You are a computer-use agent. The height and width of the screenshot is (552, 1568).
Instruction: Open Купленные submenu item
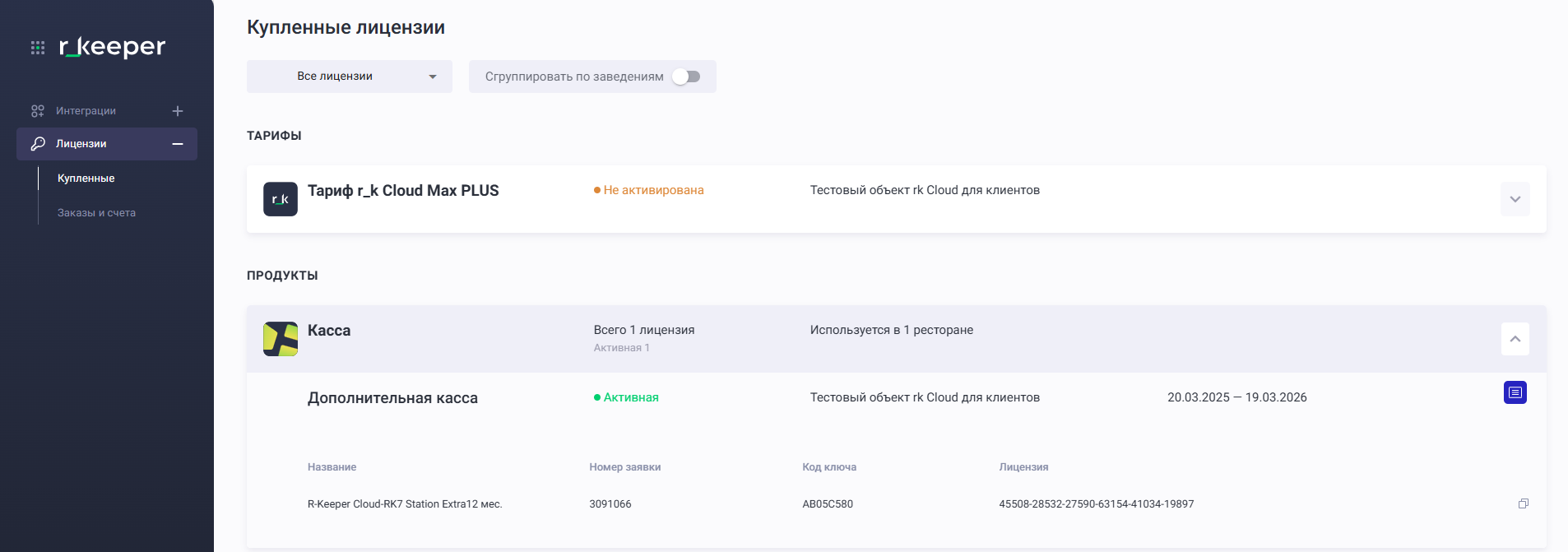86,179
